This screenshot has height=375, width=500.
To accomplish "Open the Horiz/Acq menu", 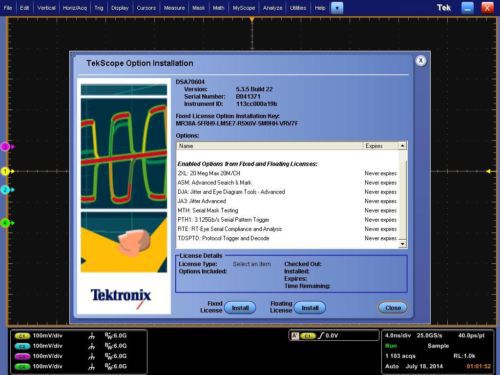I will [75, 8].
